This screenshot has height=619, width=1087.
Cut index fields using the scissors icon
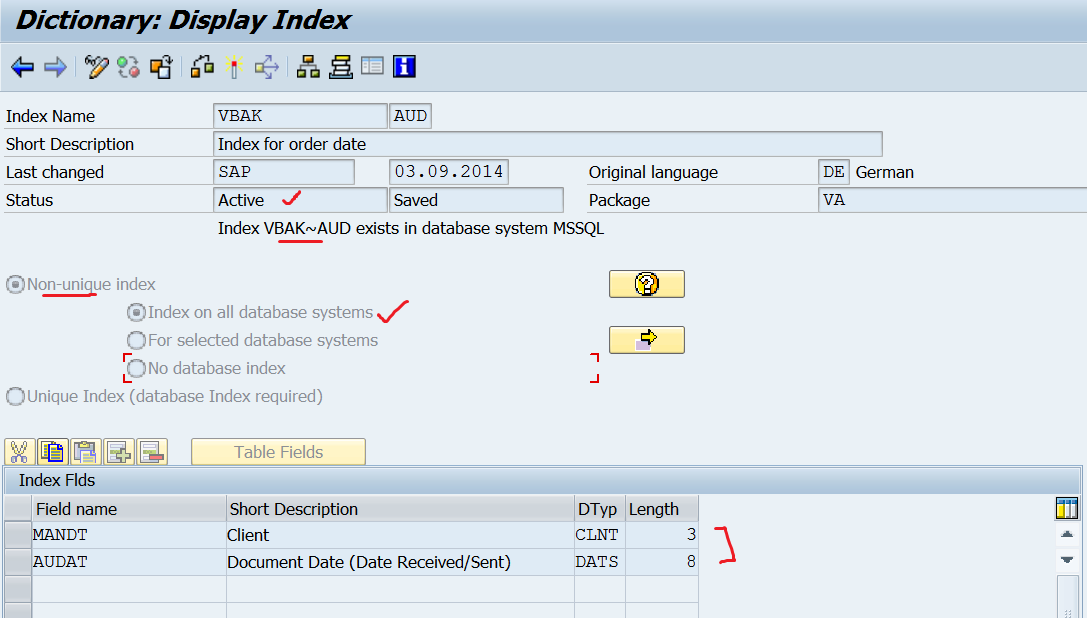click(18, 451)
